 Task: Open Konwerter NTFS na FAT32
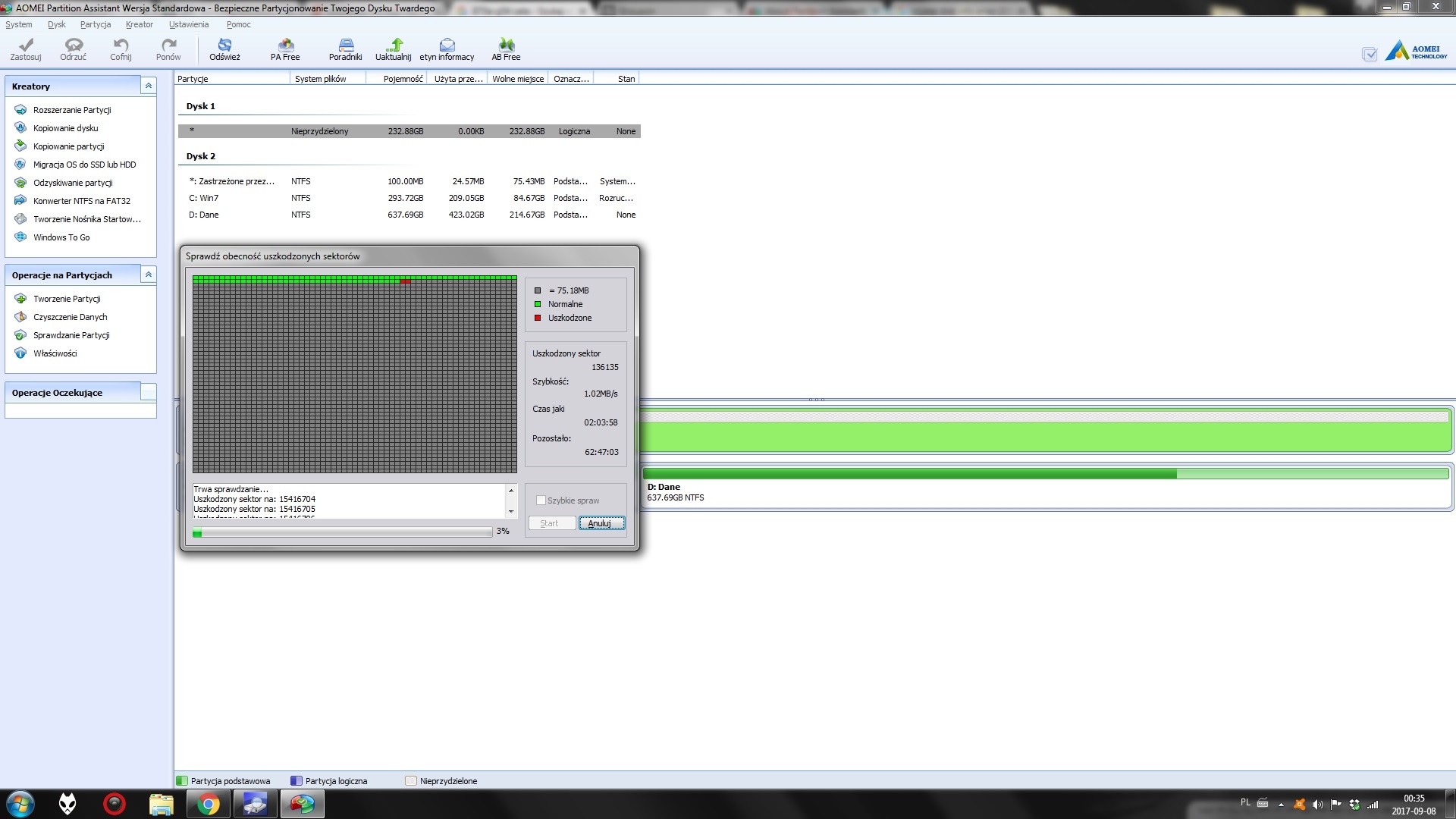(81, 201)
